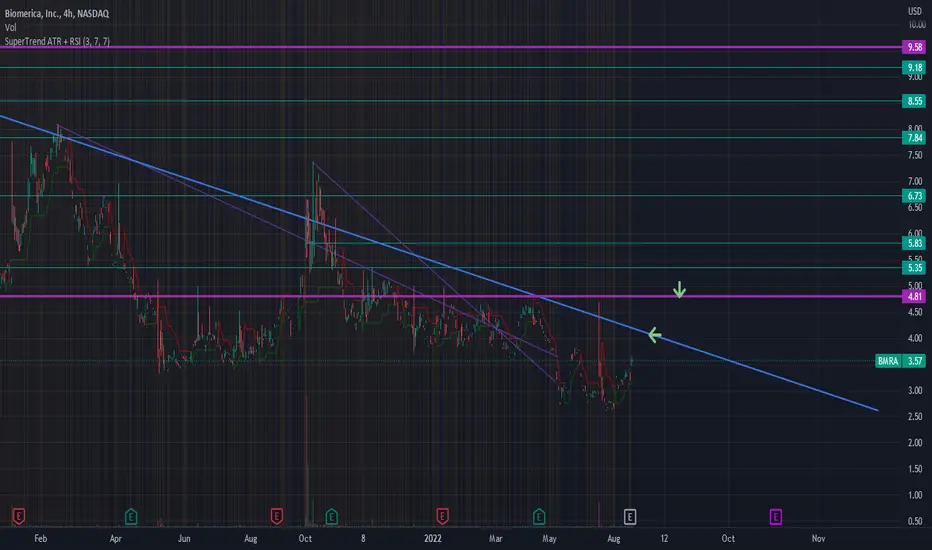Image resolution: width=932 pixels, height=550 pixels.
Task: Click the 2.50 price scale value
Action: tap(915, 417)
